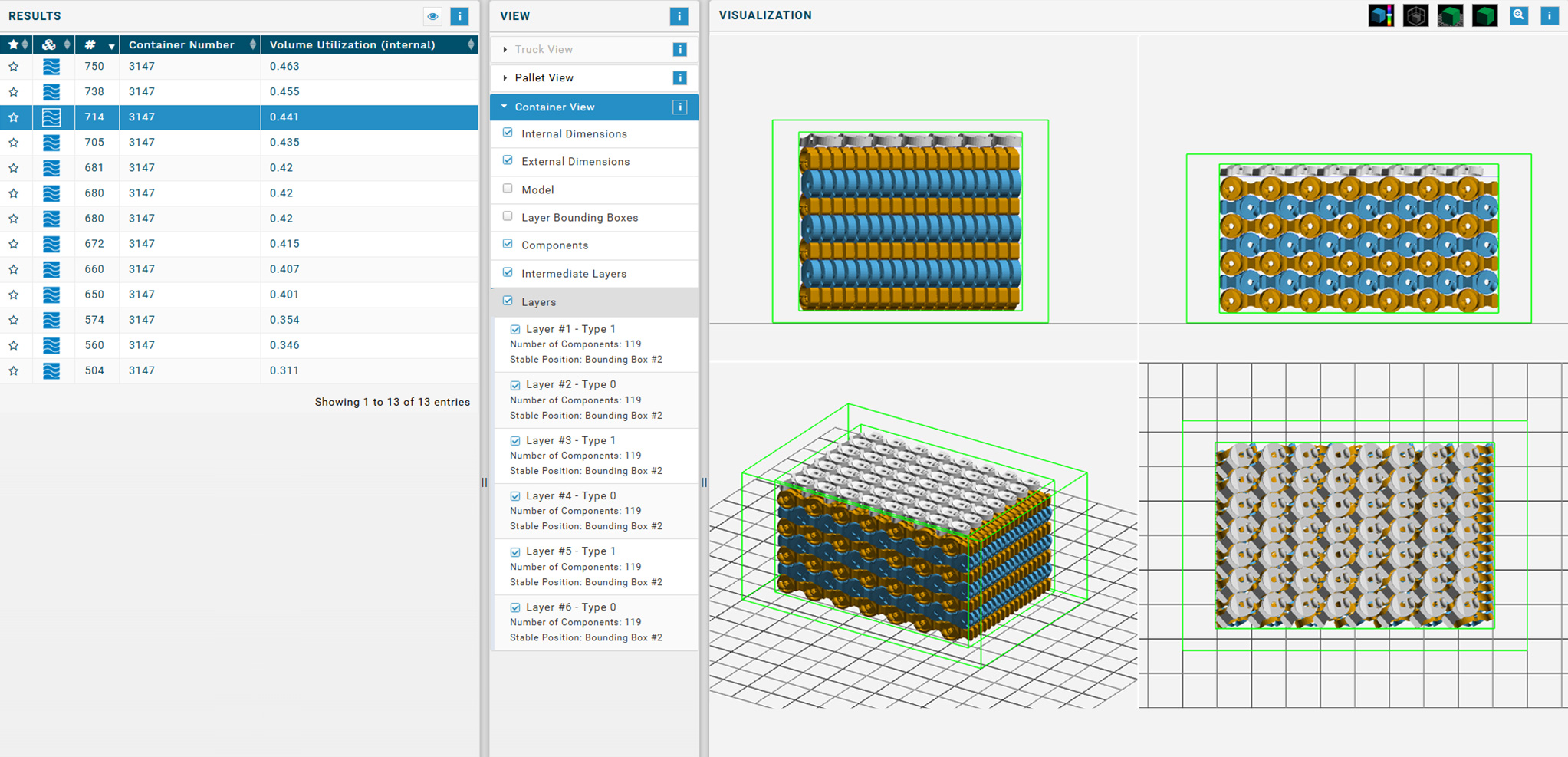The width and height of the screenshot is (1568, 757).
Task: Star the result row with 504 components
Action: pyautogui.click(x=14, y=370)
